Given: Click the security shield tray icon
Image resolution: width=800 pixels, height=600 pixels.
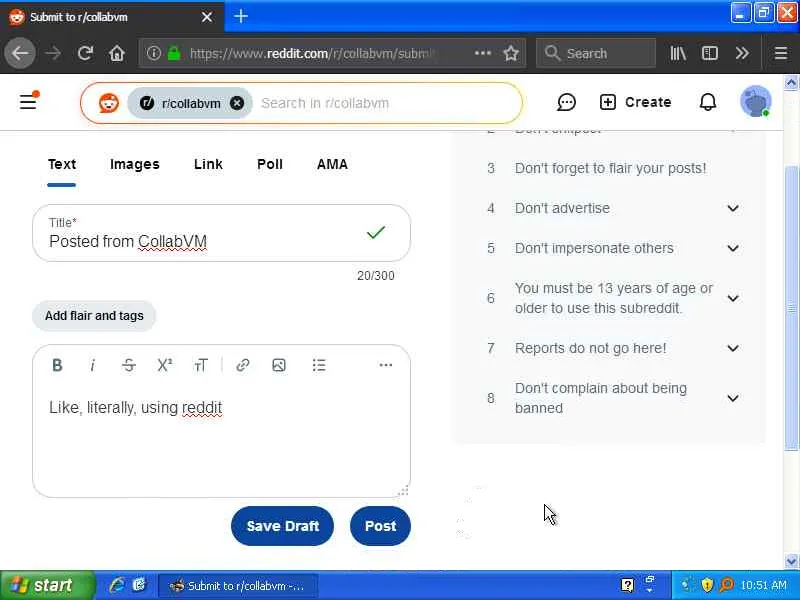Looking at the screenshot, I should click(x=707, y=585).
